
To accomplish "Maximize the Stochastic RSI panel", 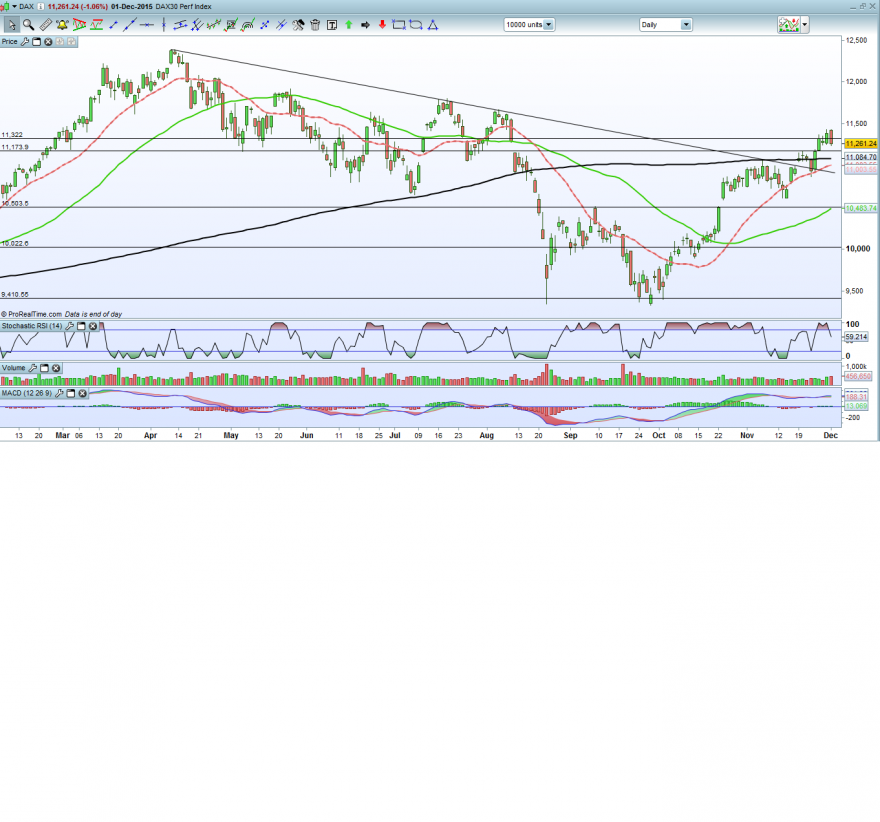I will click(81, 326).
